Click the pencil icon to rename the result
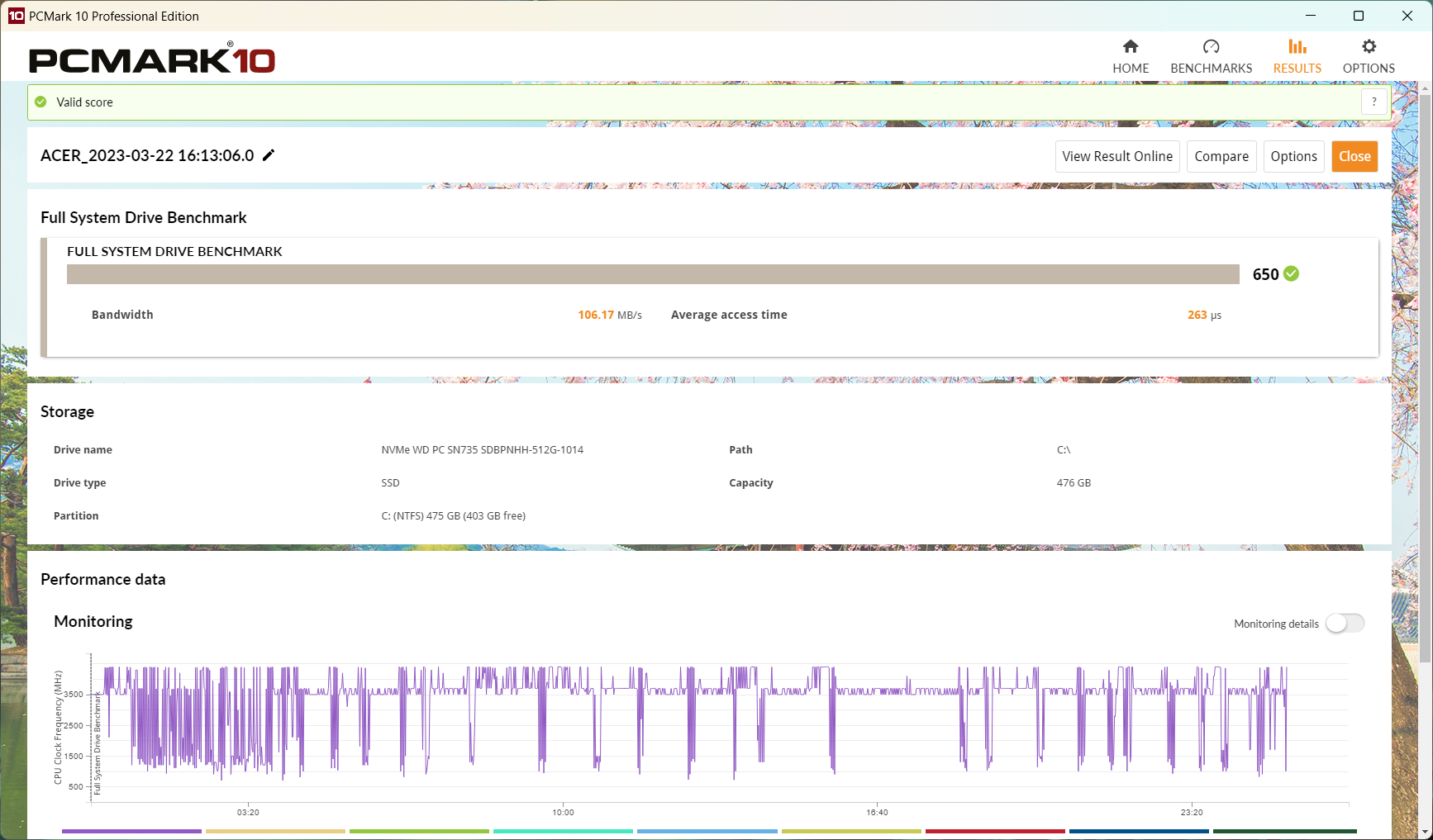The height and width of the screenshot is (840, 1433). (x=269, y=155)
